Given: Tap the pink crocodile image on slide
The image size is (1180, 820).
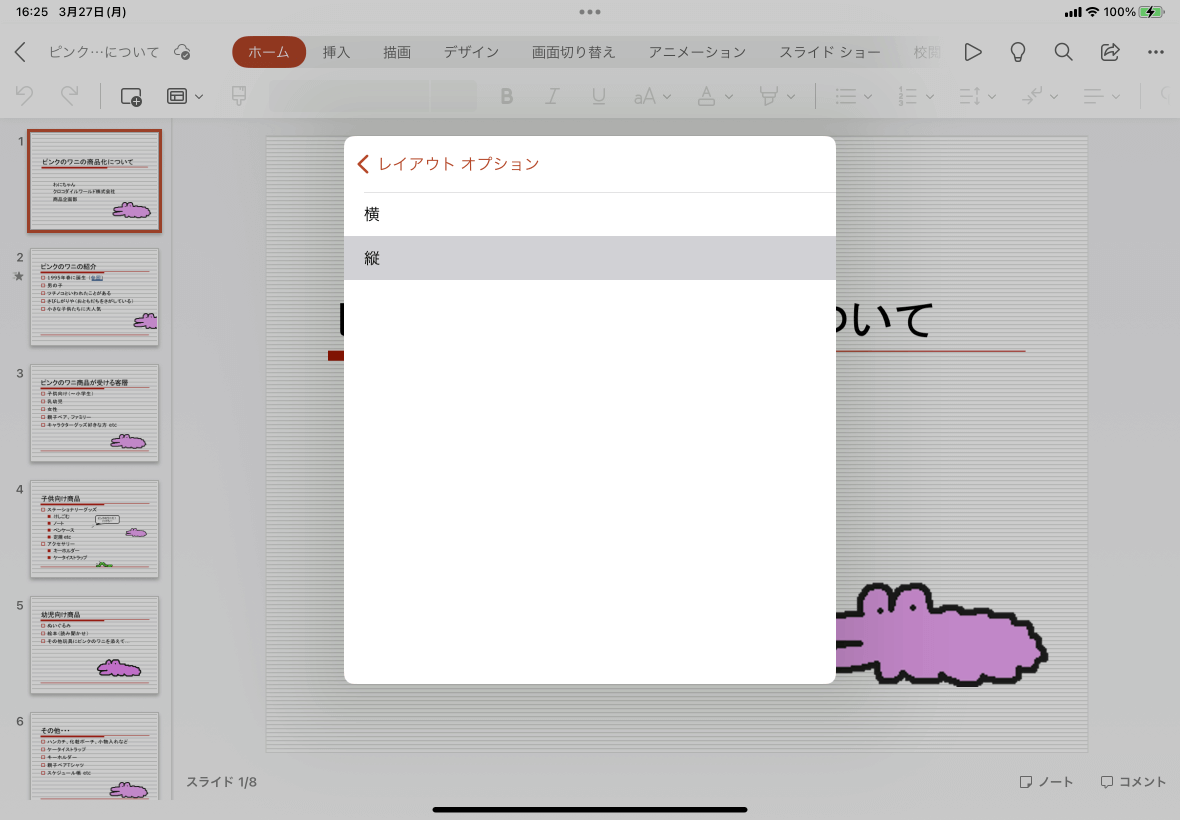Looking at the screenshot, I should pos(941,634).
